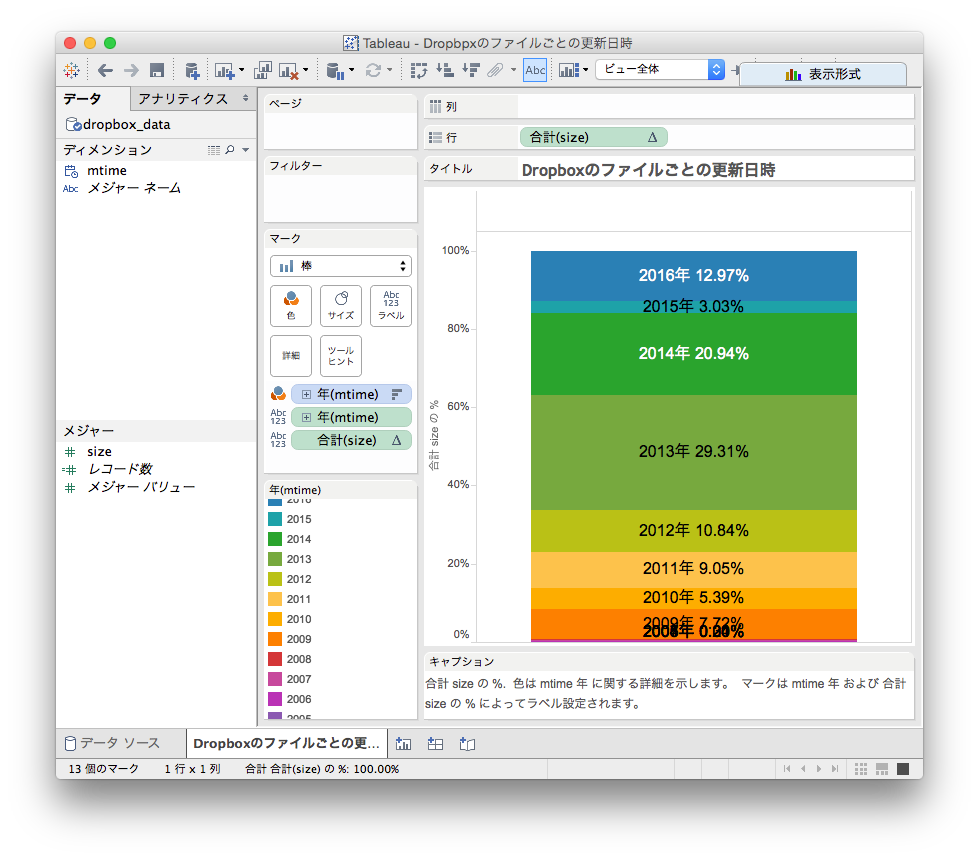Search fields with the magnifier icon

click(230, 150)
